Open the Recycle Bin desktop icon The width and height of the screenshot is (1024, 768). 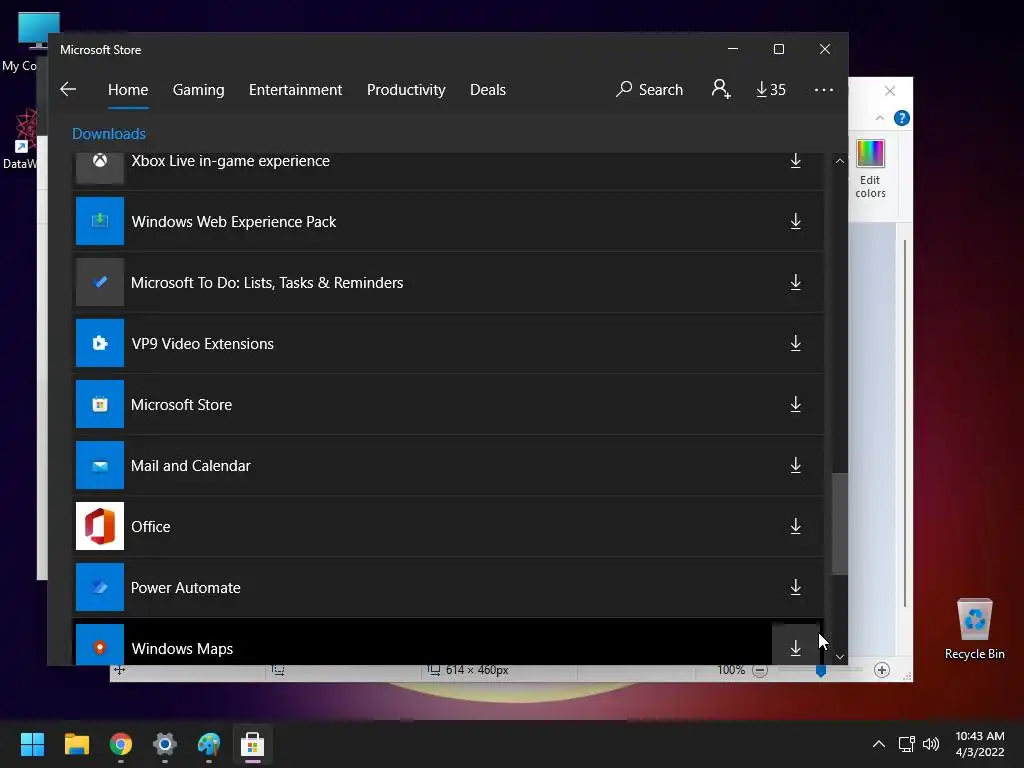974,629
